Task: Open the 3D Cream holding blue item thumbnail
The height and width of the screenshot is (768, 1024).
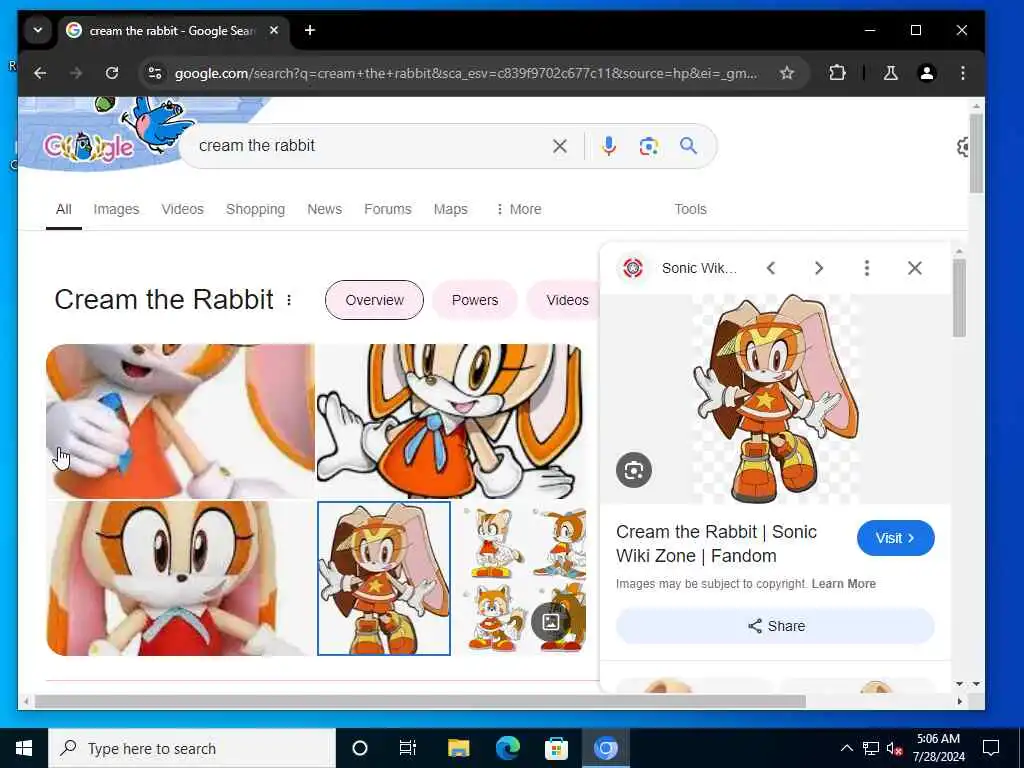Action: 180,421
